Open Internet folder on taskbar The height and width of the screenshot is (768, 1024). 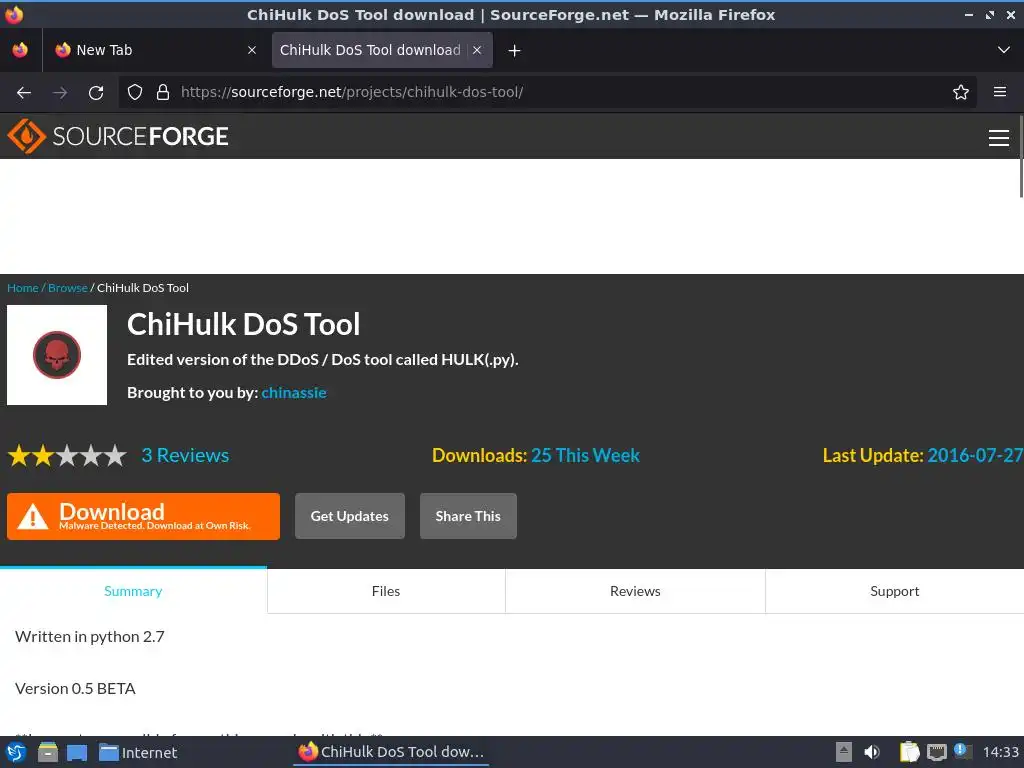(138, 752)
